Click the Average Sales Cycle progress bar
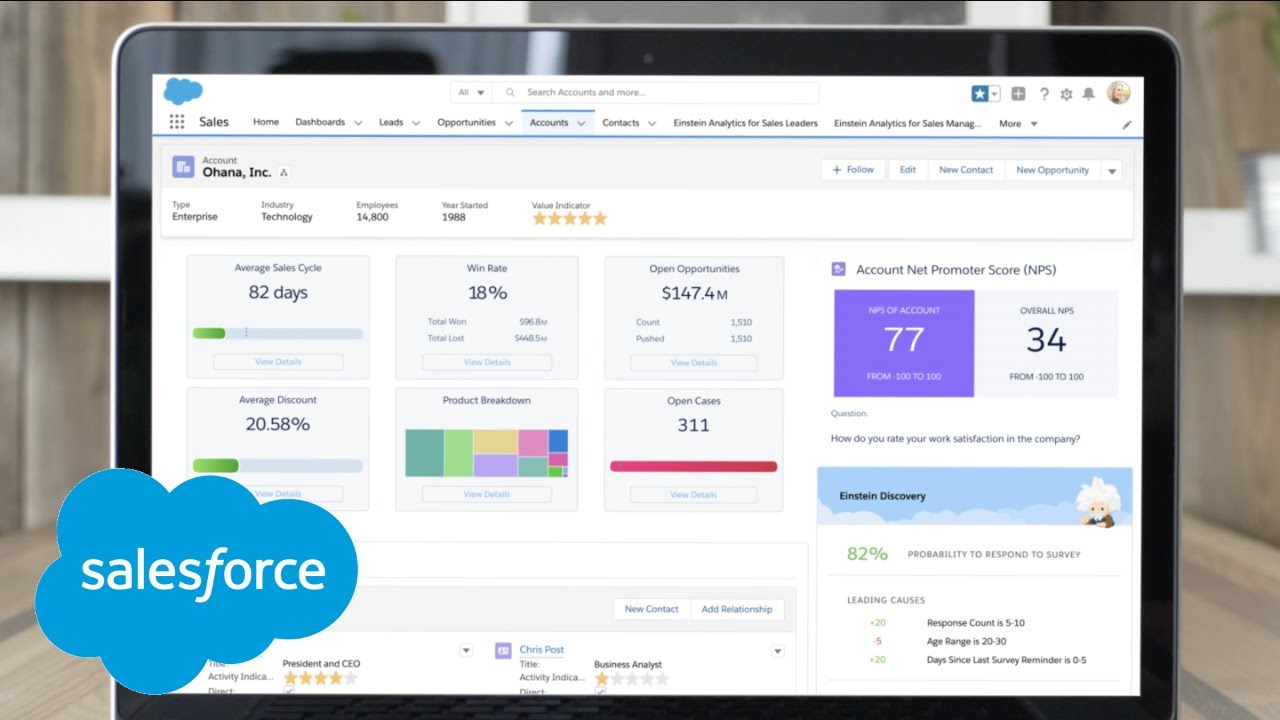The image size is (1280, 720). [278, 333]
